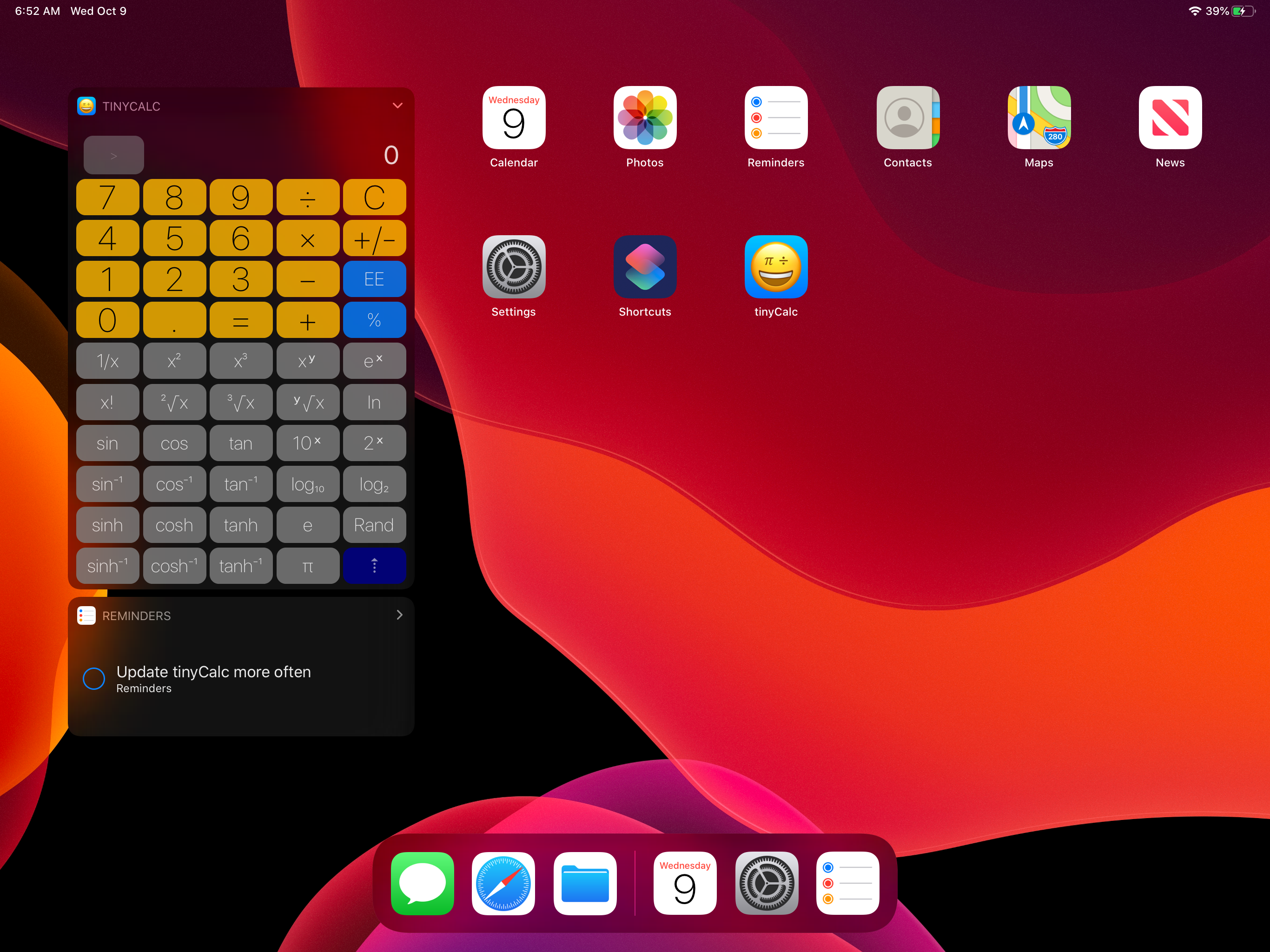The image size is (1270, 952).
Task: Open Messages in the dock
Action: [423, 883]
